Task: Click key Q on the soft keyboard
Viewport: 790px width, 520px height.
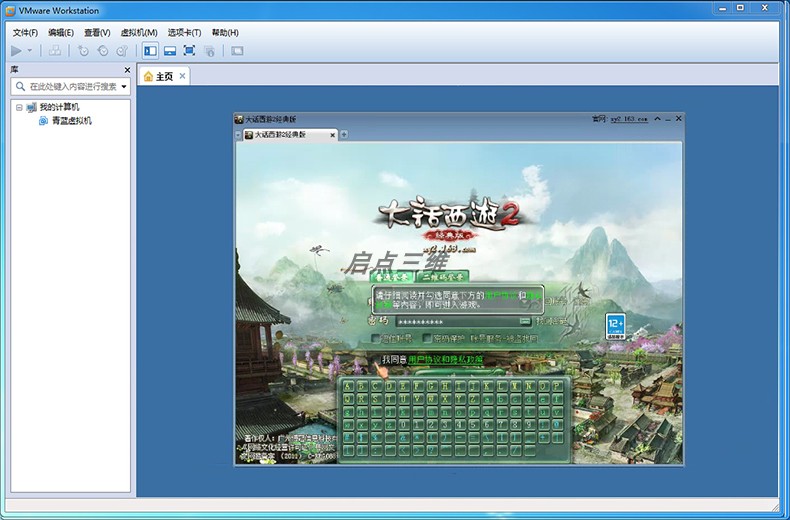Action: 349,399
